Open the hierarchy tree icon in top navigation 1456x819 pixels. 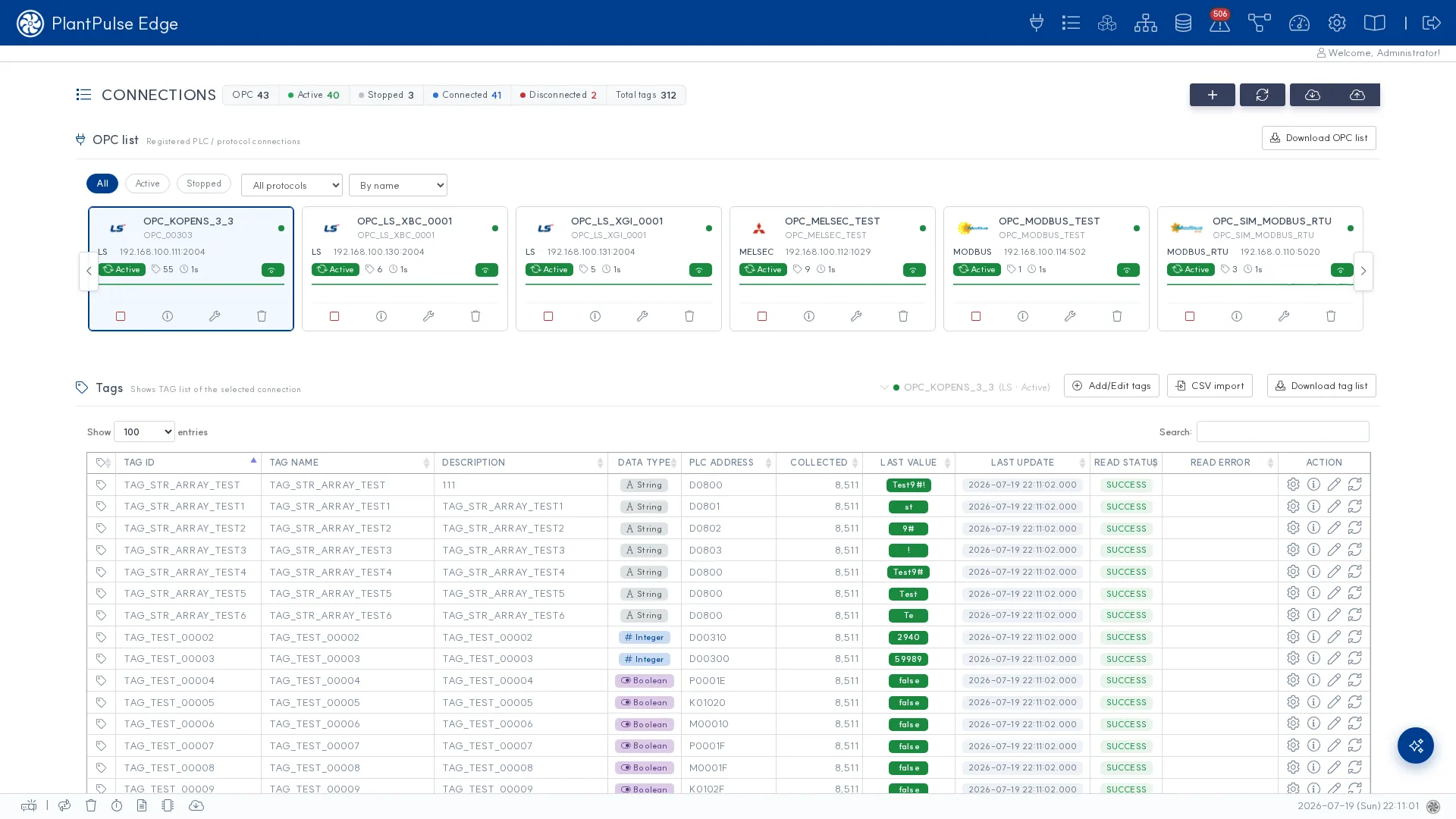click(1145, 23)
